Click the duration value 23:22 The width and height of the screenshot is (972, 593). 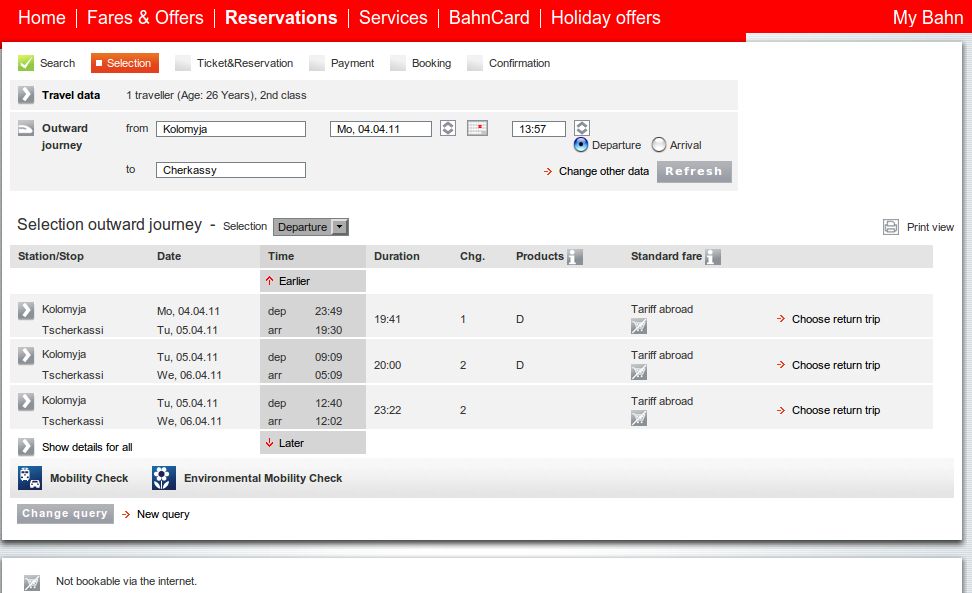387,410
